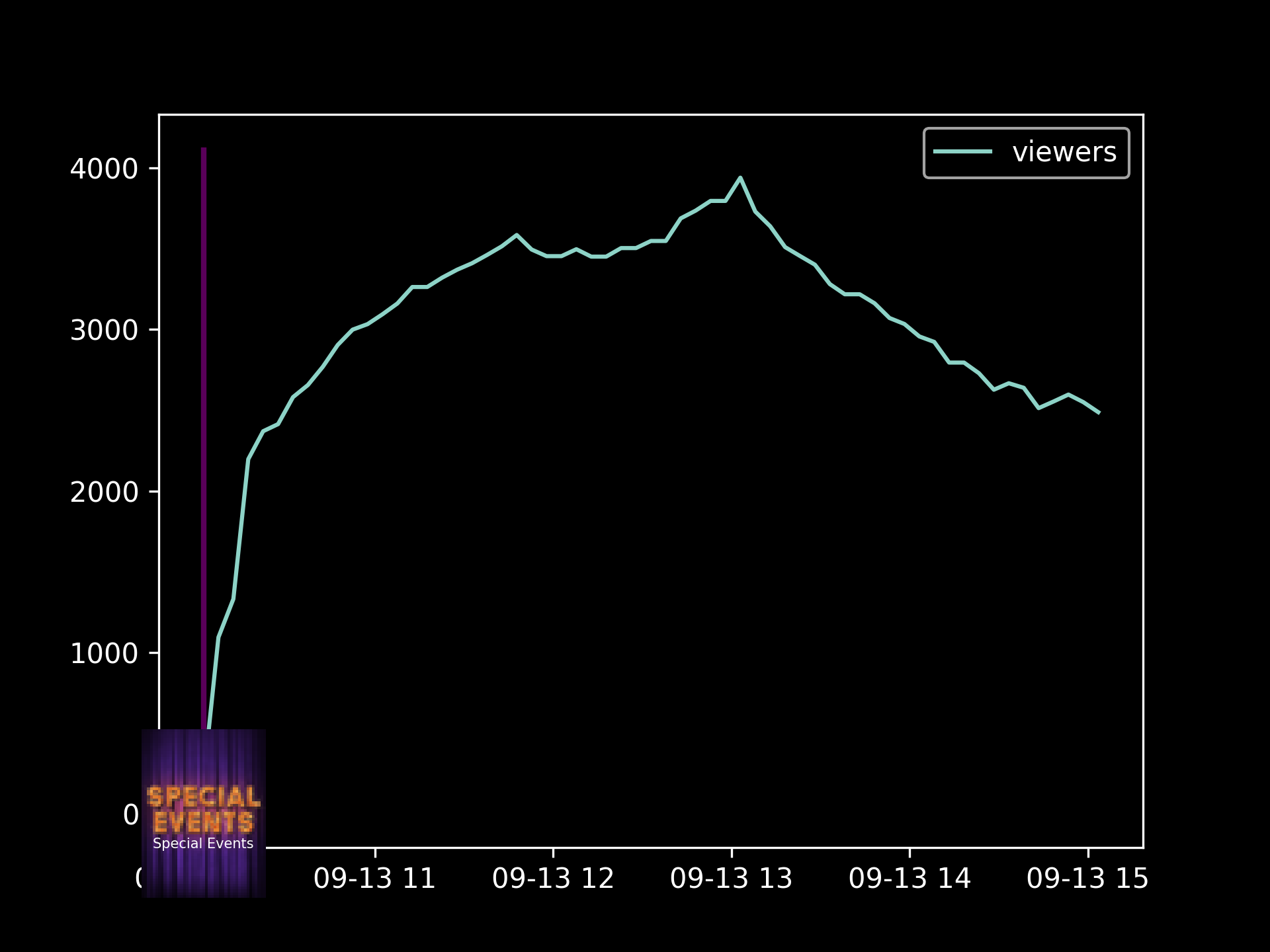Click the 2000 y-axis tick label
Viewport: 1270px width, 952px height.
pyautogui.click(x=104, y=493)
